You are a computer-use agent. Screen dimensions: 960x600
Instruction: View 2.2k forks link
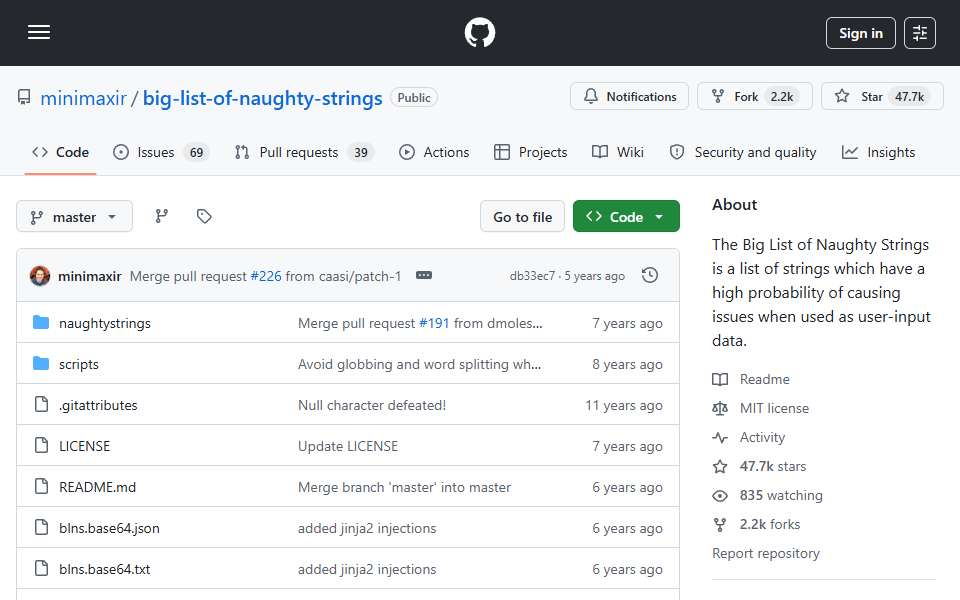770,525
